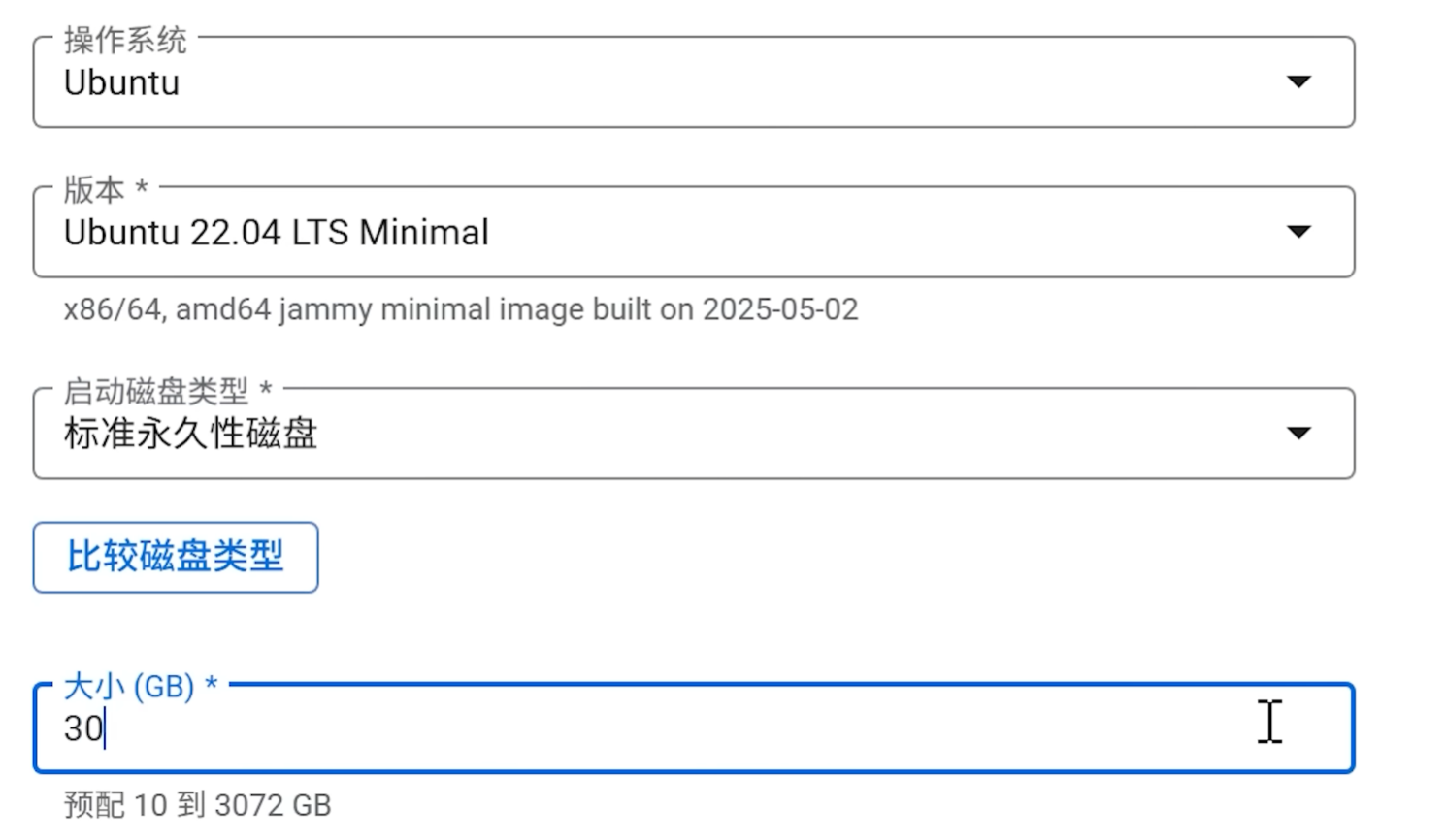Click the 操作系统 dropdown arrow icon
Screen dimensions: 1446x840
[x=1298, y=81]
